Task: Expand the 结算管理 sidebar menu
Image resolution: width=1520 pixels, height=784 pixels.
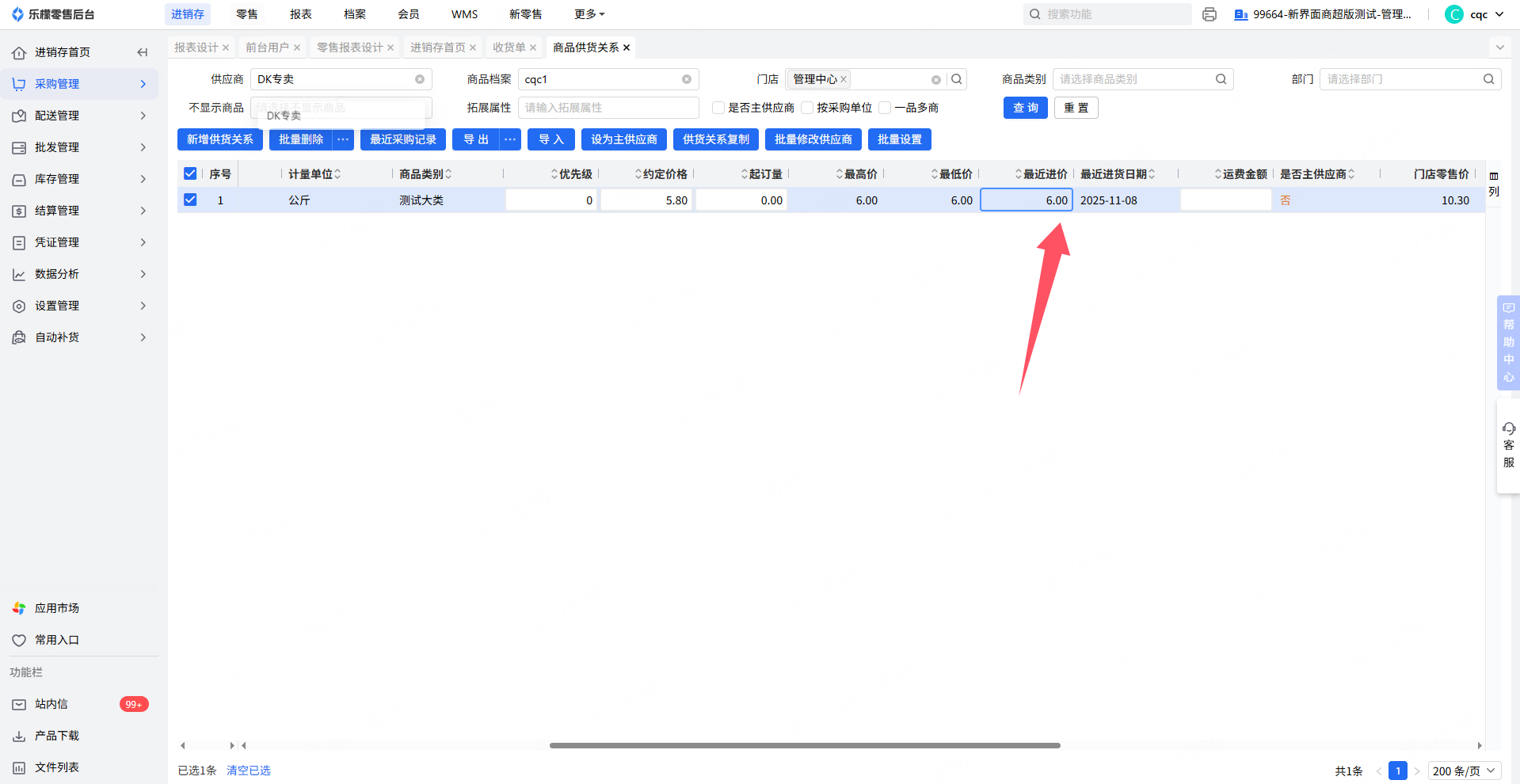Action: click(79, 211)
